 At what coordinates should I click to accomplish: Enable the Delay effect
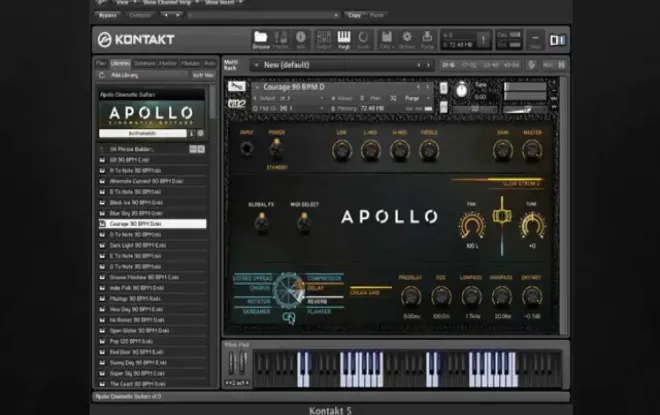tap(316, 289)
